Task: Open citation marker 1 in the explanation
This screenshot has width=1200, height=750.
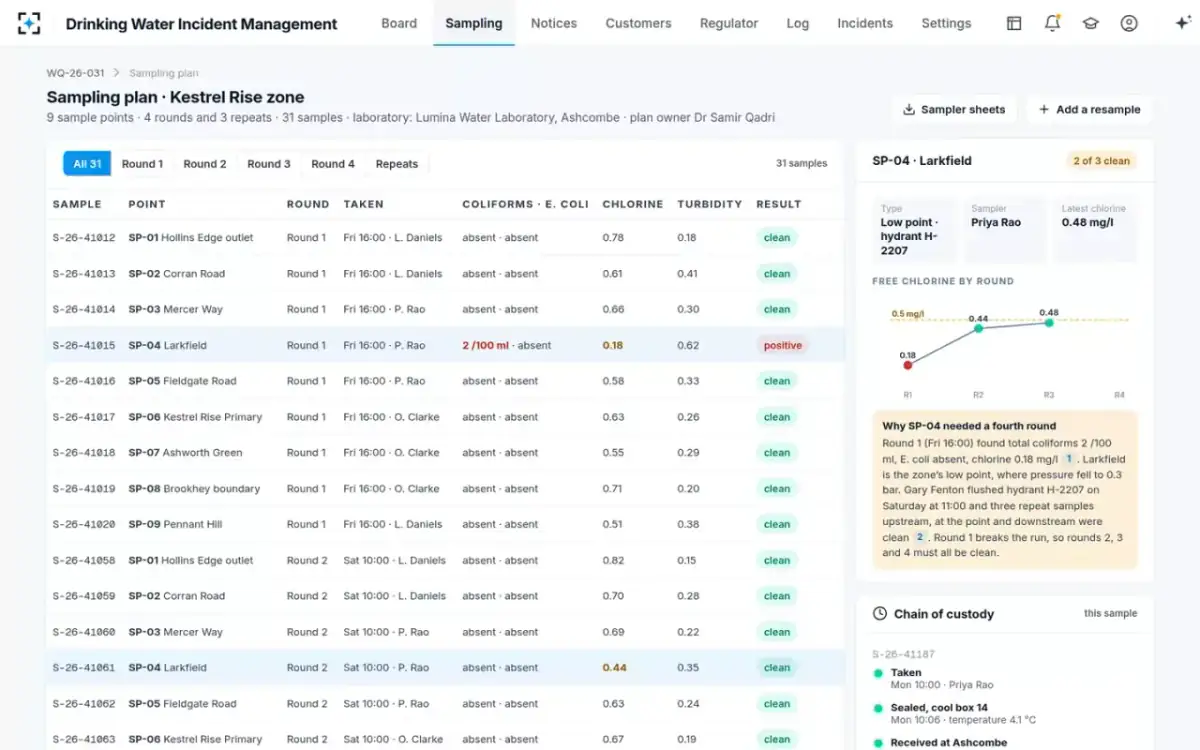Action: 1068,459
